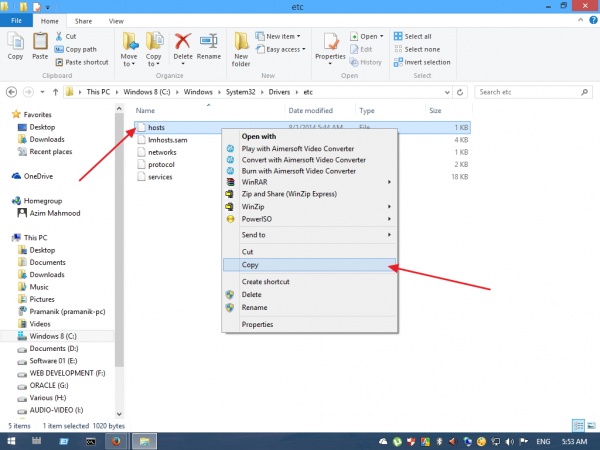Click Zip and Share (WinZip Express)
Screen dimensions: 600x450
point(310,194)
